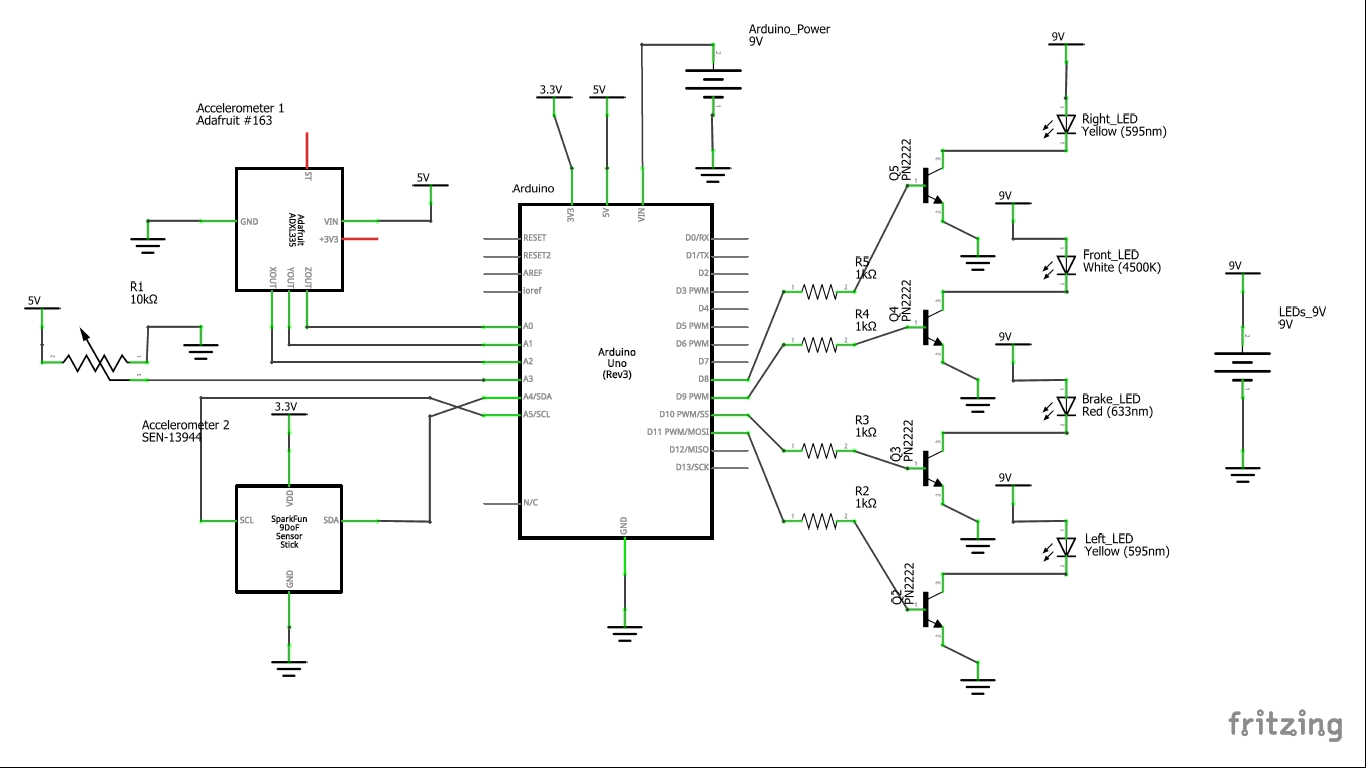Click the LEDs_9V battery symbol
This screenshot has height=768, width=1366.
[x=1242, y=366]
